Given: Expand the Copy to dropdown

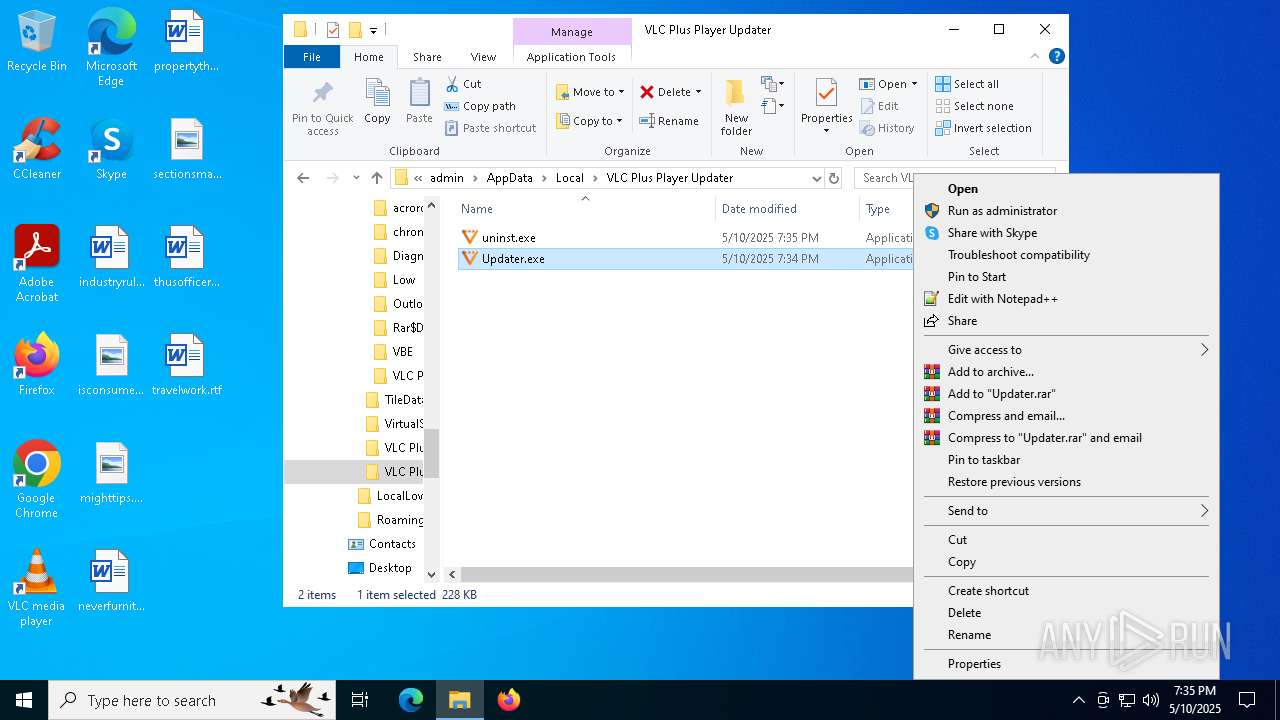Looking at the screenshot, I should pos(619,121).
